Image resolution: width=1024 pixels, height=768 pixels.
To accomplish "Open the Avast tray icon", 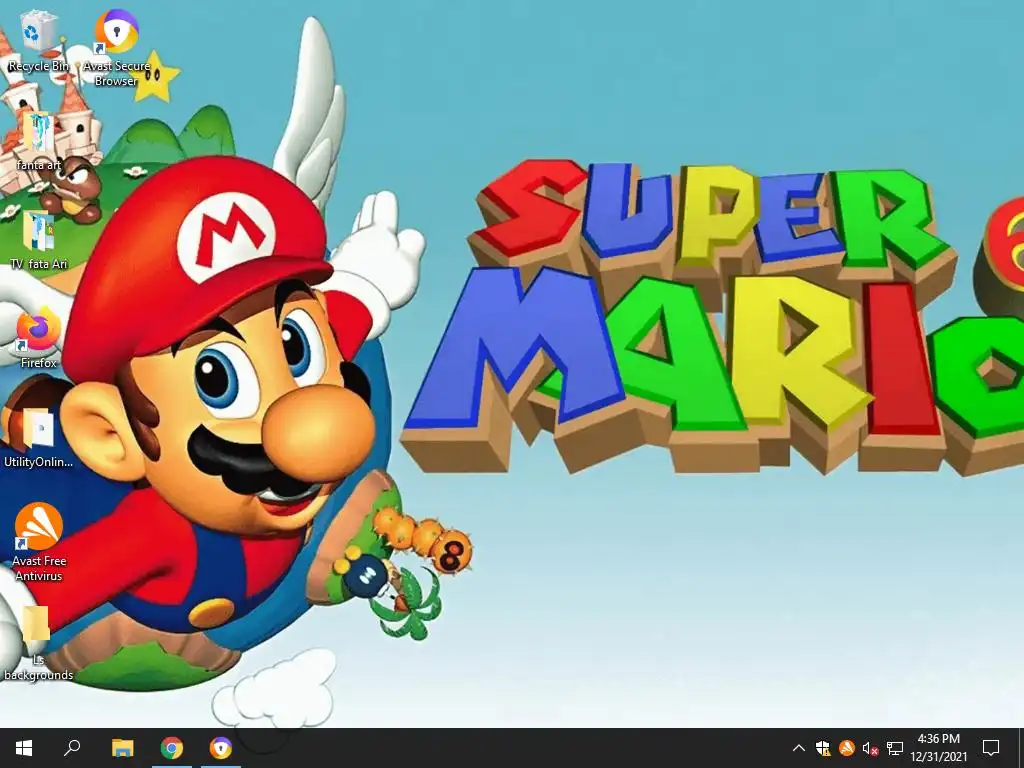I will [x=847, y=748].
